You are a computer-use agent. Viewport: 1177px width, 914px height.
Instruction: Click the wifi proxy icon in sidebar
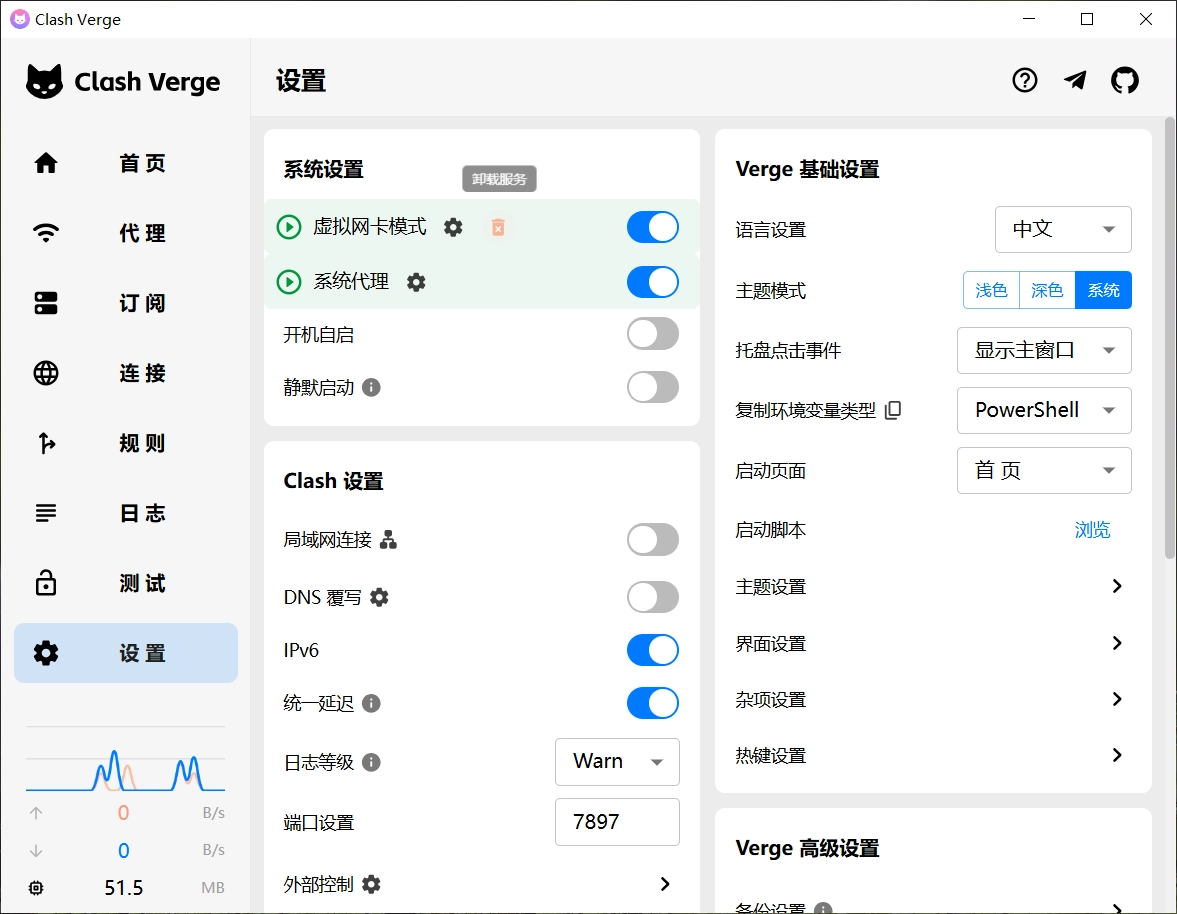[46, 233]
